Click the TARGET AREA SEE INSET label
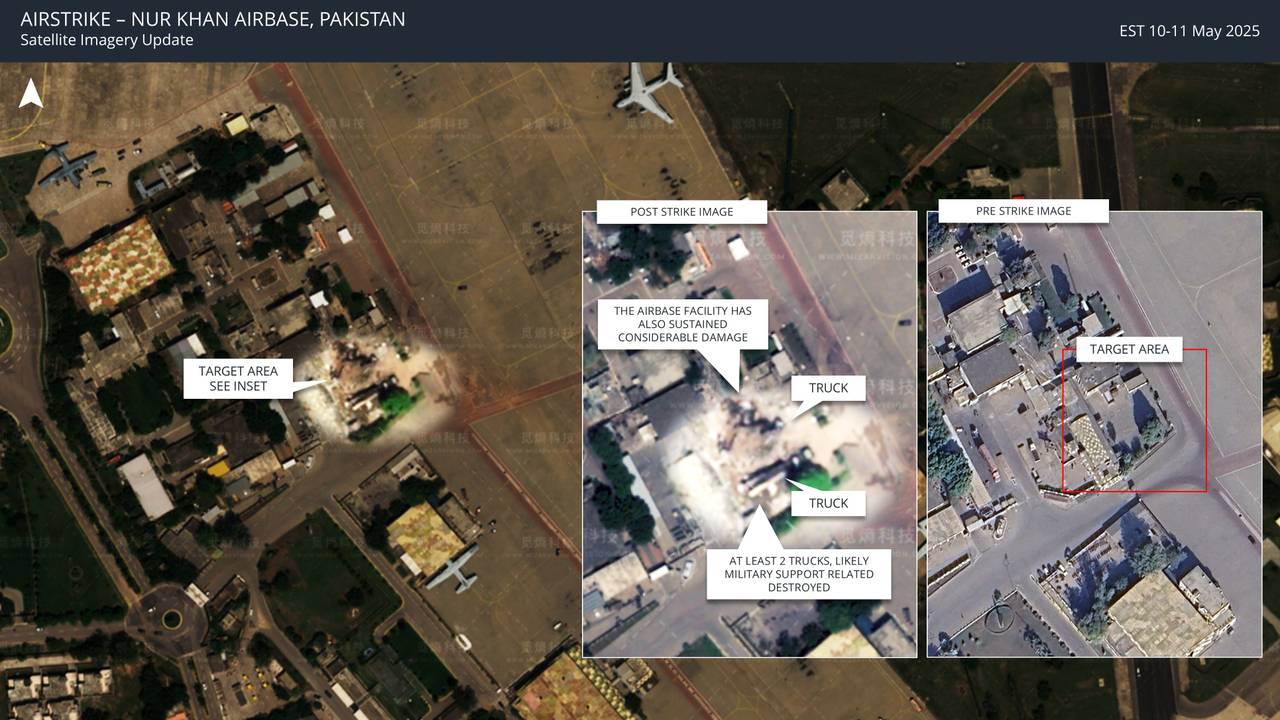Image resolution: width=1280 pixels, height=720 pixels. 238,379
